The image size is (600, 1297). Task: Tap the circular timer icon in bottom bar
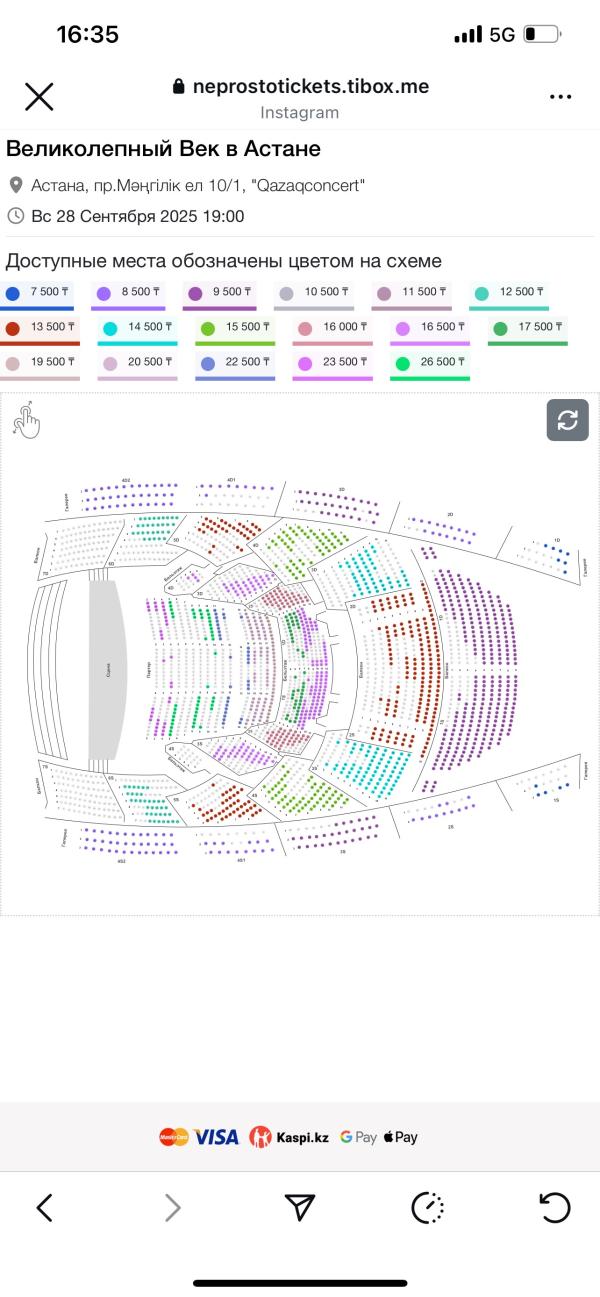point(428,1207)
